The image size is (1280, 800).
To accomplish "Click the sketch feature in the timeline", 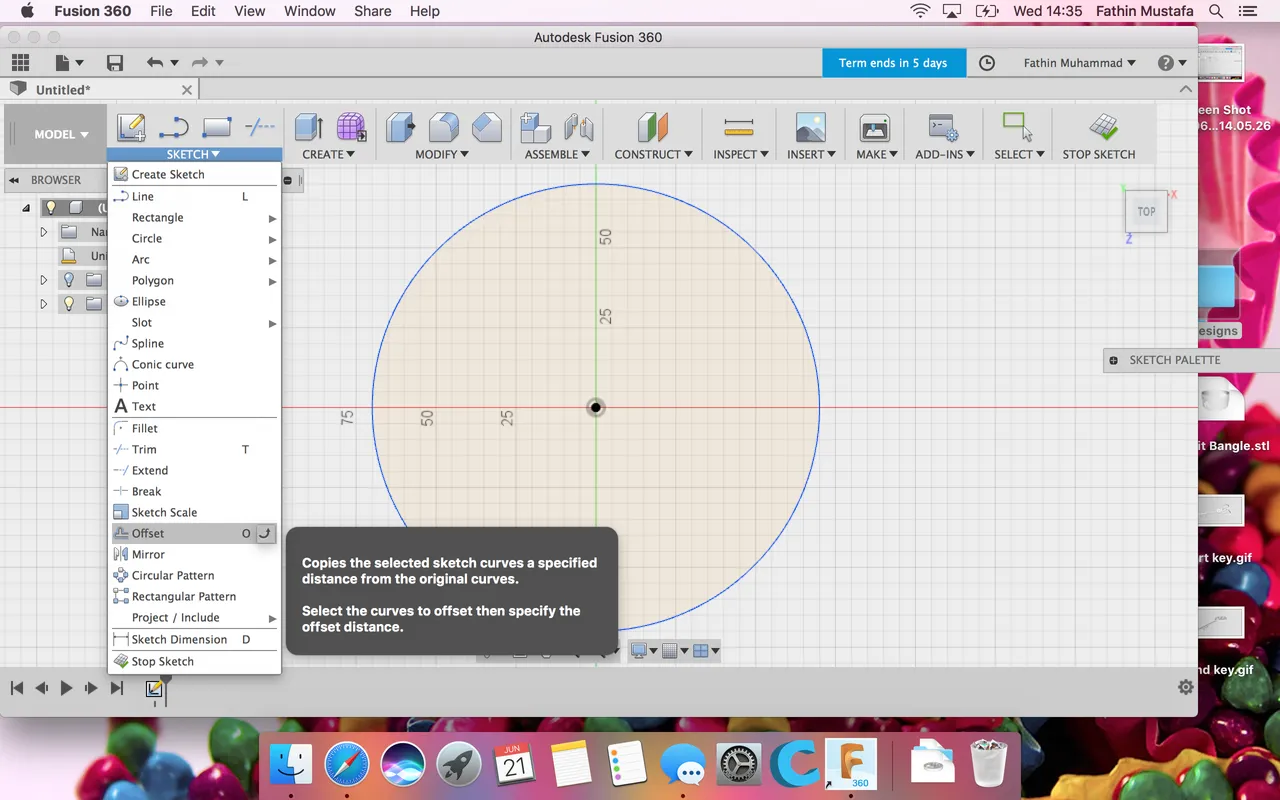I will click(x=154, y=688).
